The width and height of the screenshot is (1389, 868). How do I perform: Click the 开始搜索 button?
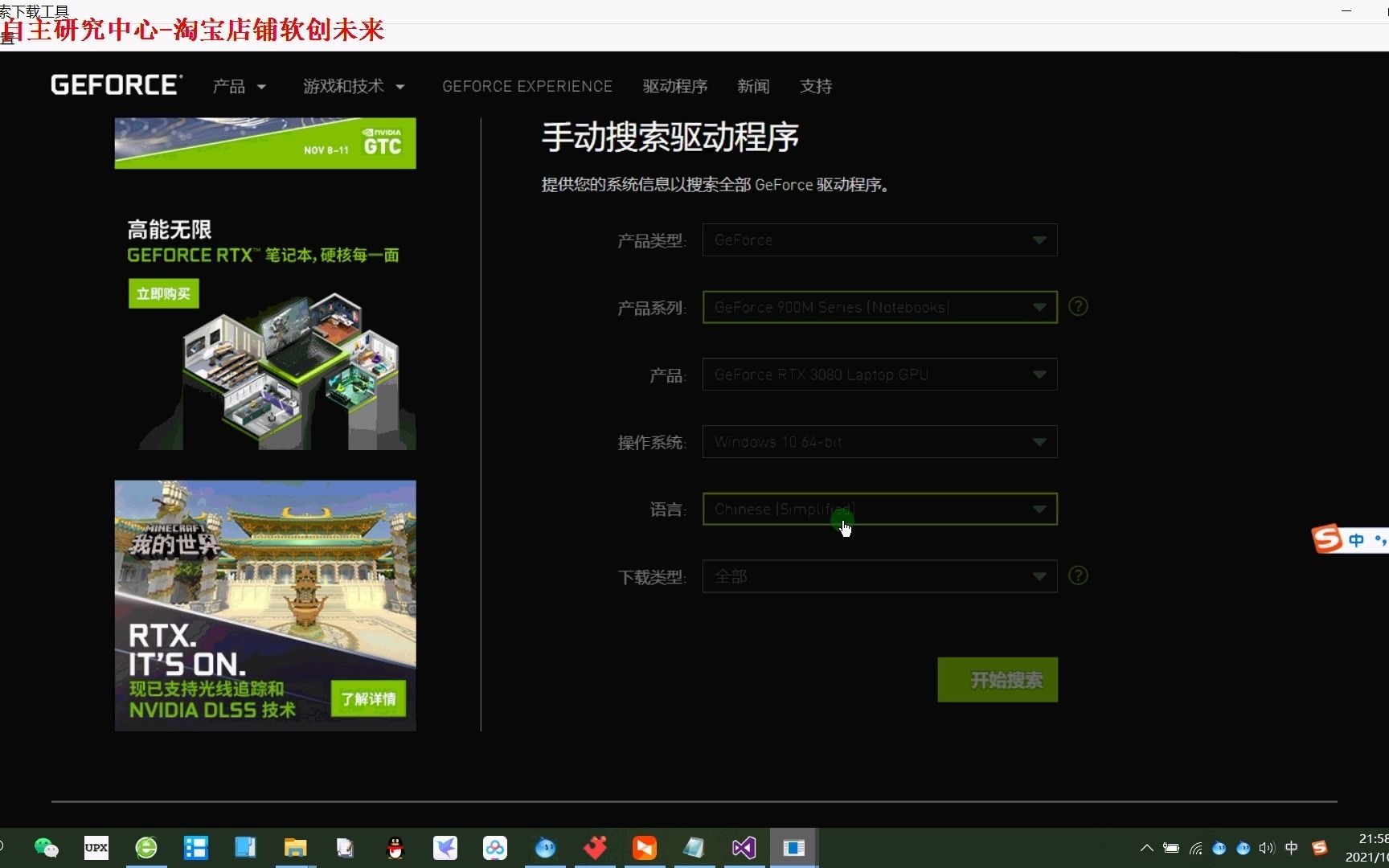click(x=997, y=679)
